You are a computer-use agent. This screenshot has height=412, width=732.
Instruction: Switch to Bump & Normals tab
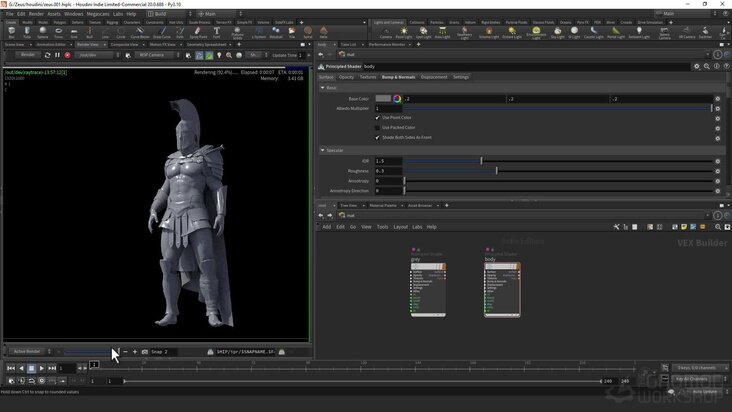398,77
